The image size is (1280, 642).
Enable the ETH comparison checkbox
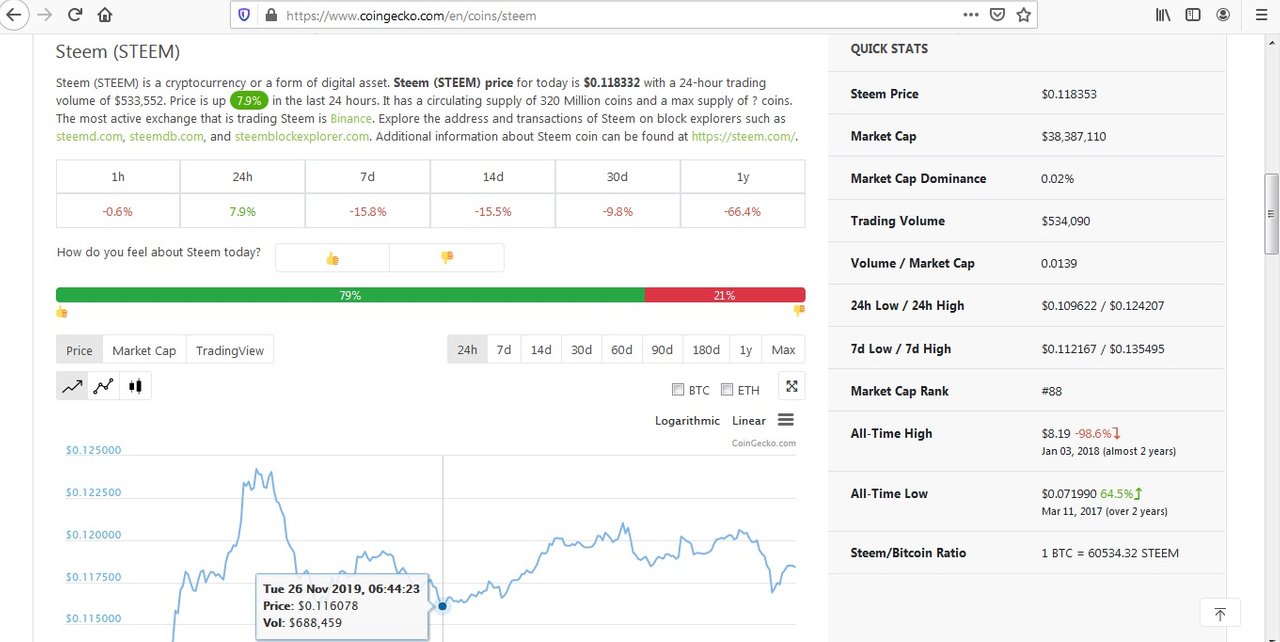point(727,390)
